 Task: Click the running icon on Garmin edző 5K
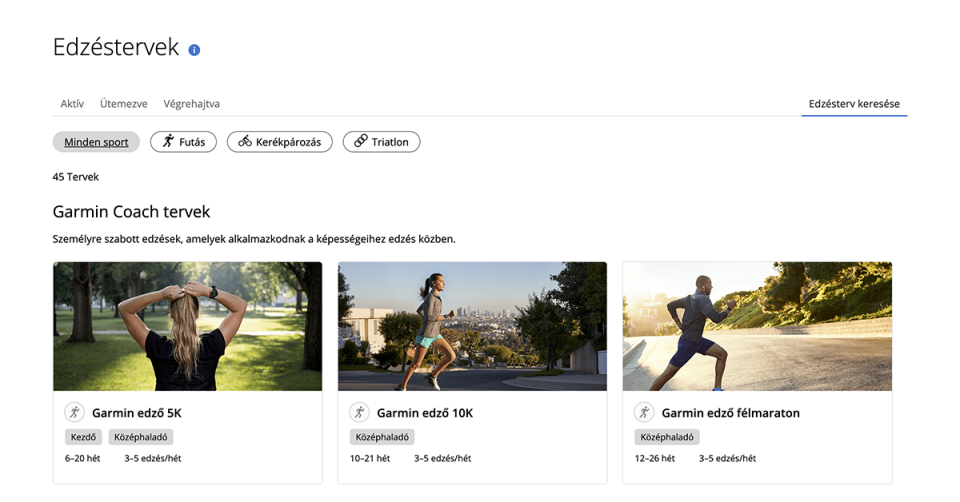coord(75,412)
